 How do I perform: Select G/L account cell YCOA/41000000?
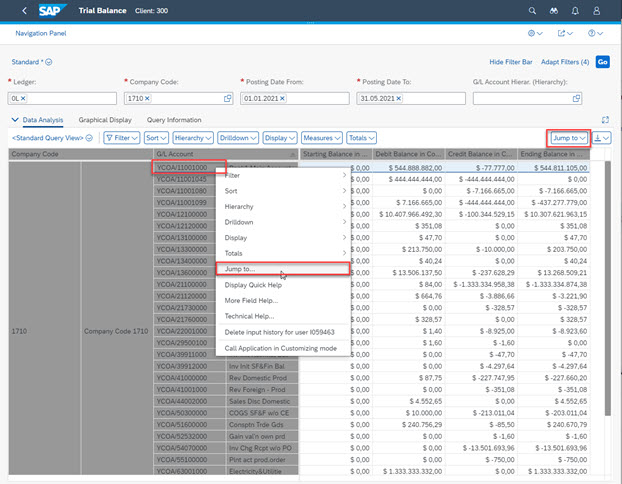pyautogui.click(x=189, y=378)
